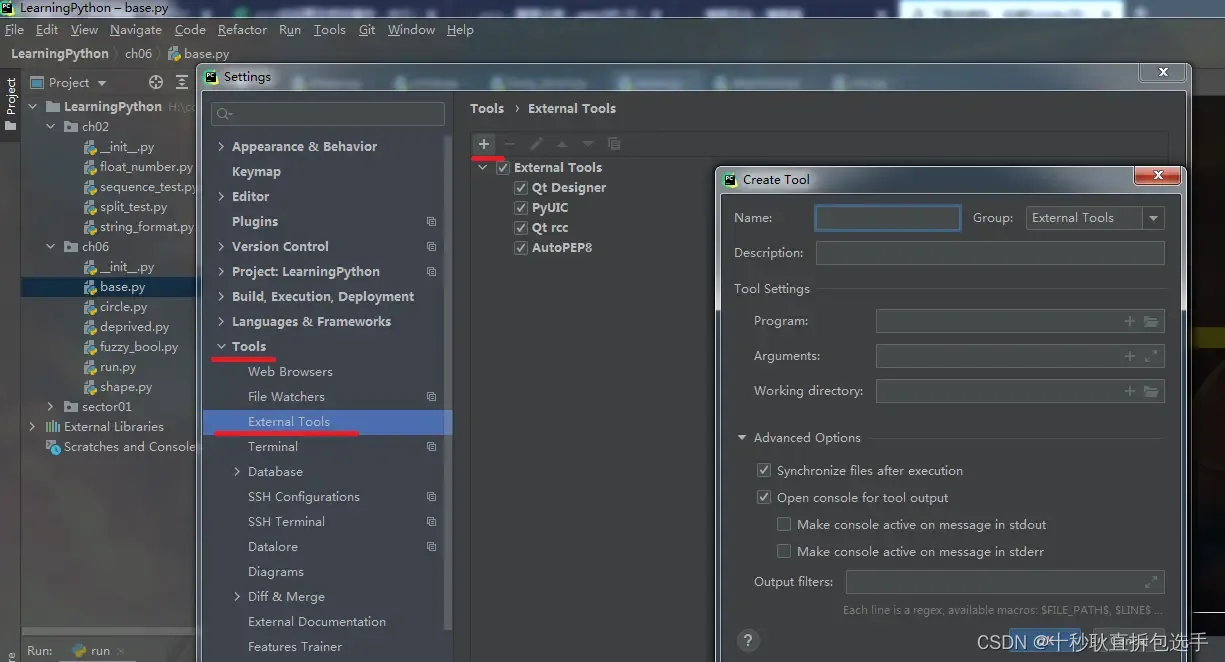Image resolution: width=1225 pixels, height=662 pixels.
Task: Move tool down with arrow icon
Action: coord(588,144)
